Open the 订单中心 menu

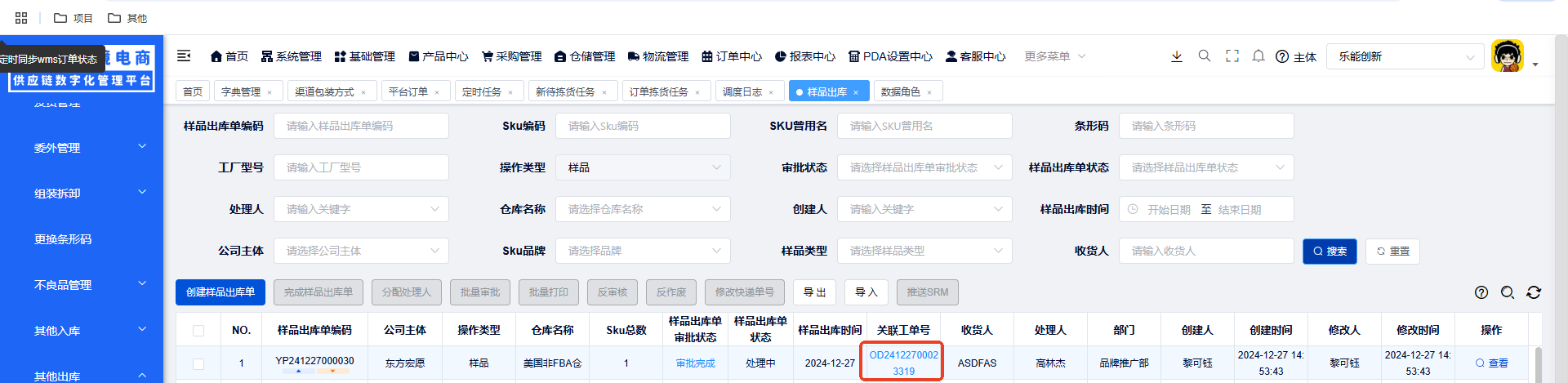[x=732, y=56]
